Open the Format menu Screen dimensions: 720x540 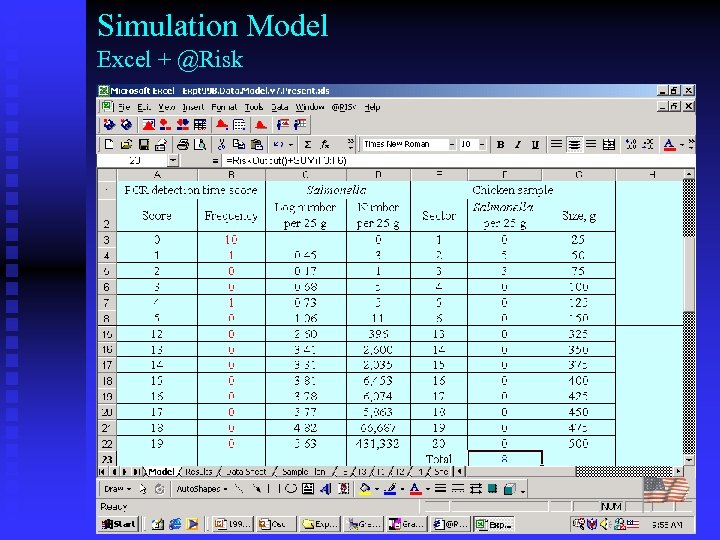[224, 107]
